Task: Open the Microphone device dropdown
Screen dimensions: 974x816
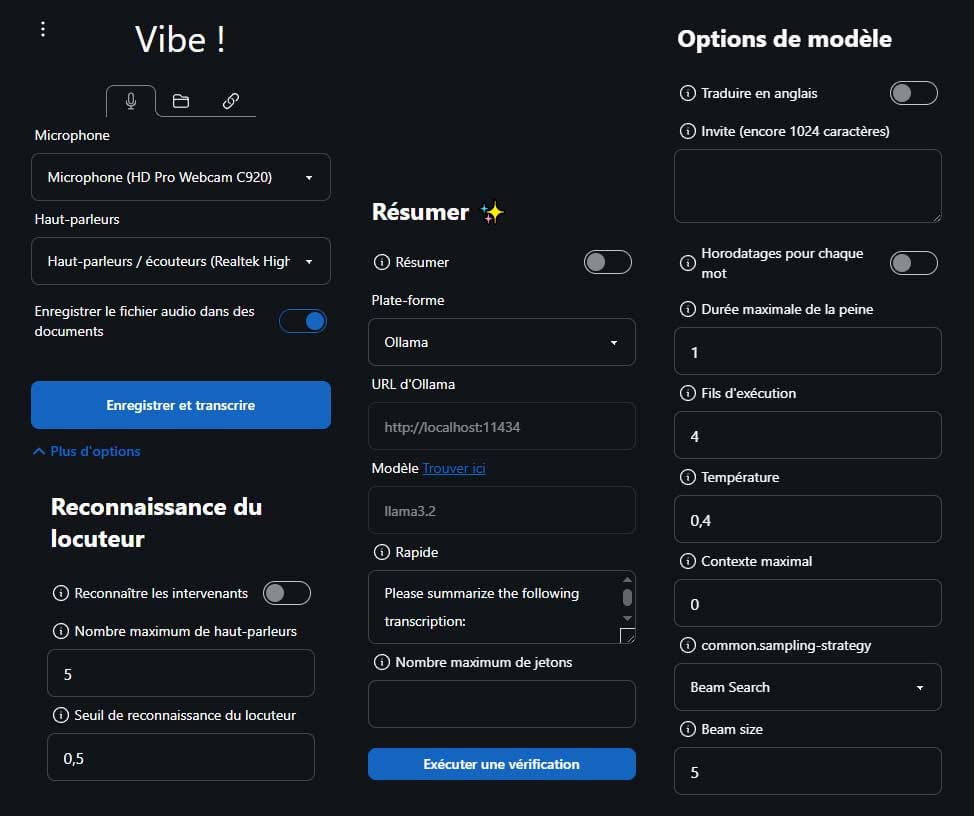Action: click(181, 177)
